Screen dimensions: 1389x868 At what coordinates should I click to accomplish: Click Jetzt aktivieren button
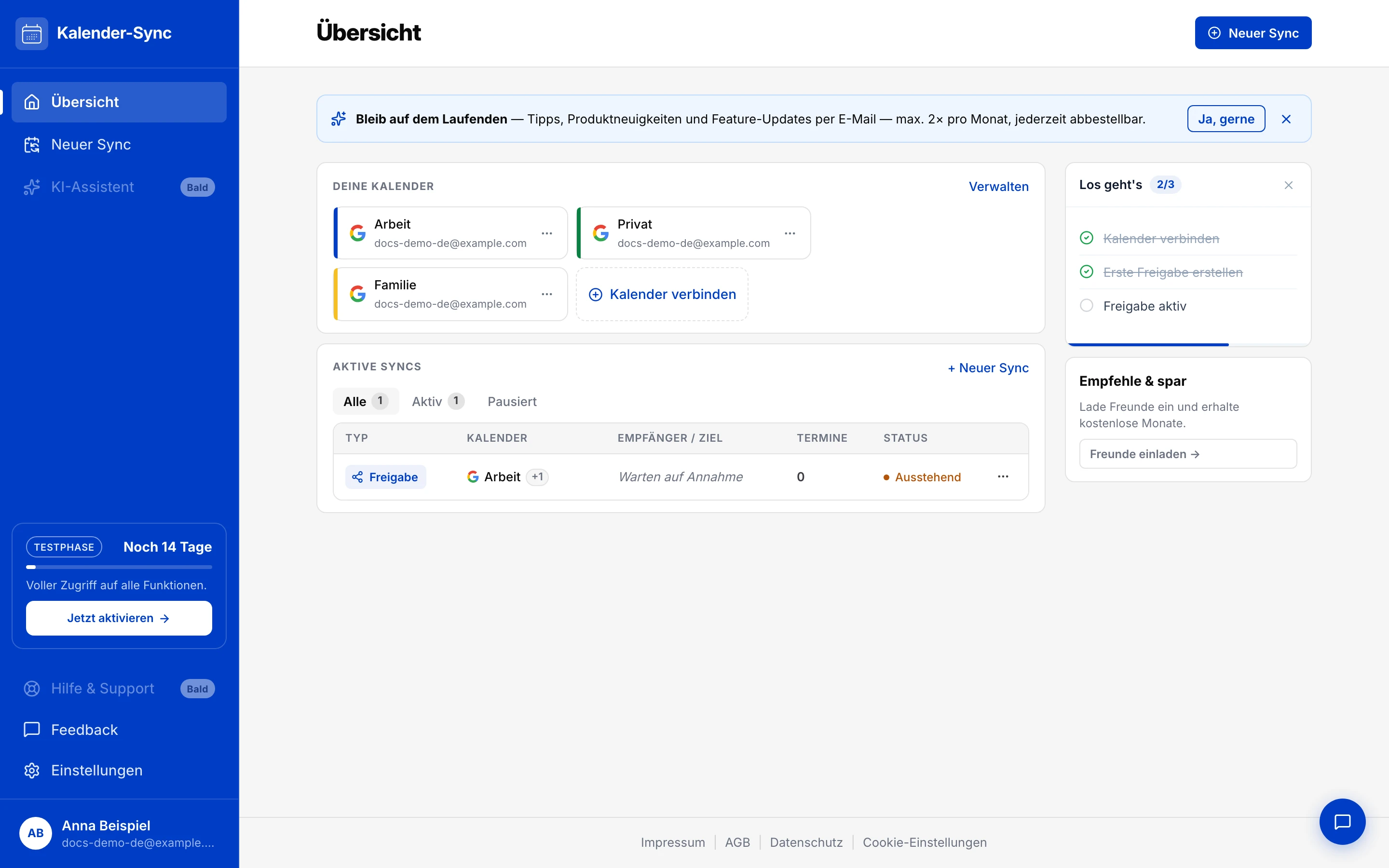coord(119,618)
